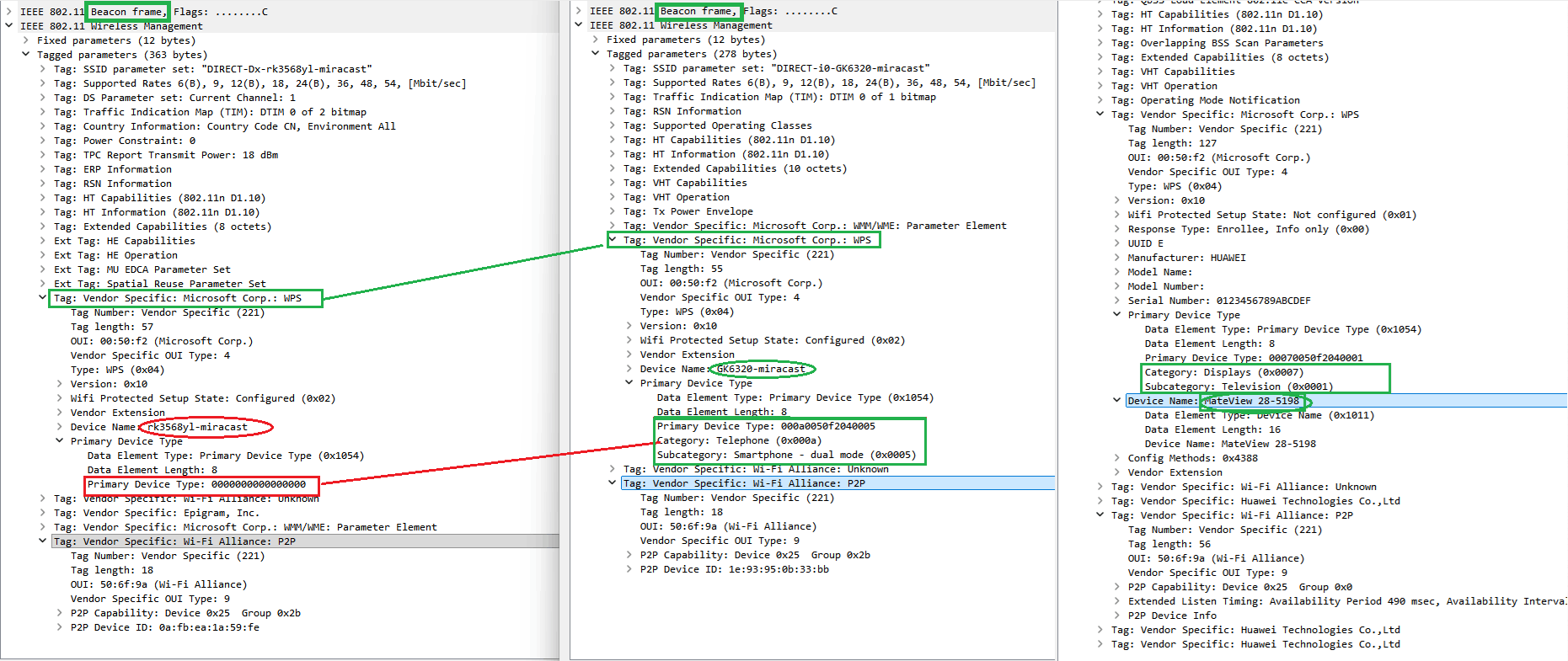Select Device Name: rk3568yl-miracast row

(159, 427)
